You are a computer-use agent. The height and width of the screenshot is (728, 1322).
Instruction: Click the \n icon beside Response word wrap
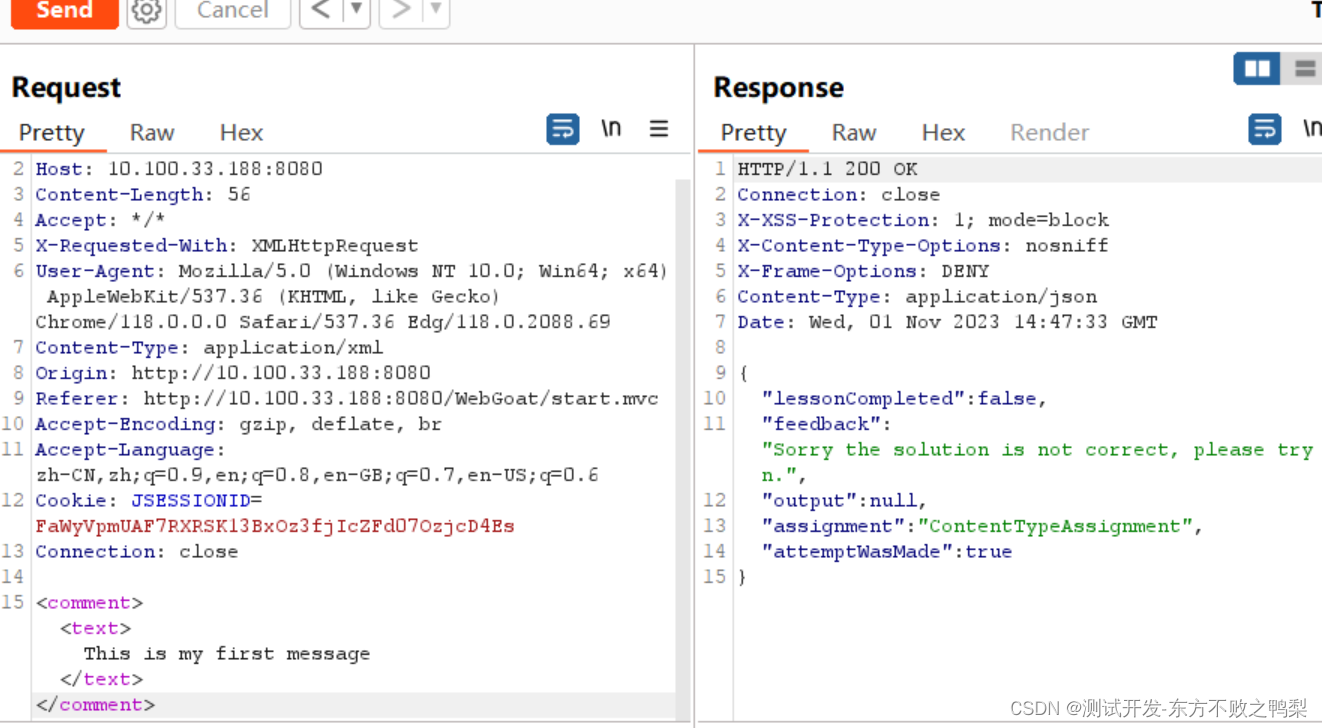pyautogui.click(x=1313, y=128)
